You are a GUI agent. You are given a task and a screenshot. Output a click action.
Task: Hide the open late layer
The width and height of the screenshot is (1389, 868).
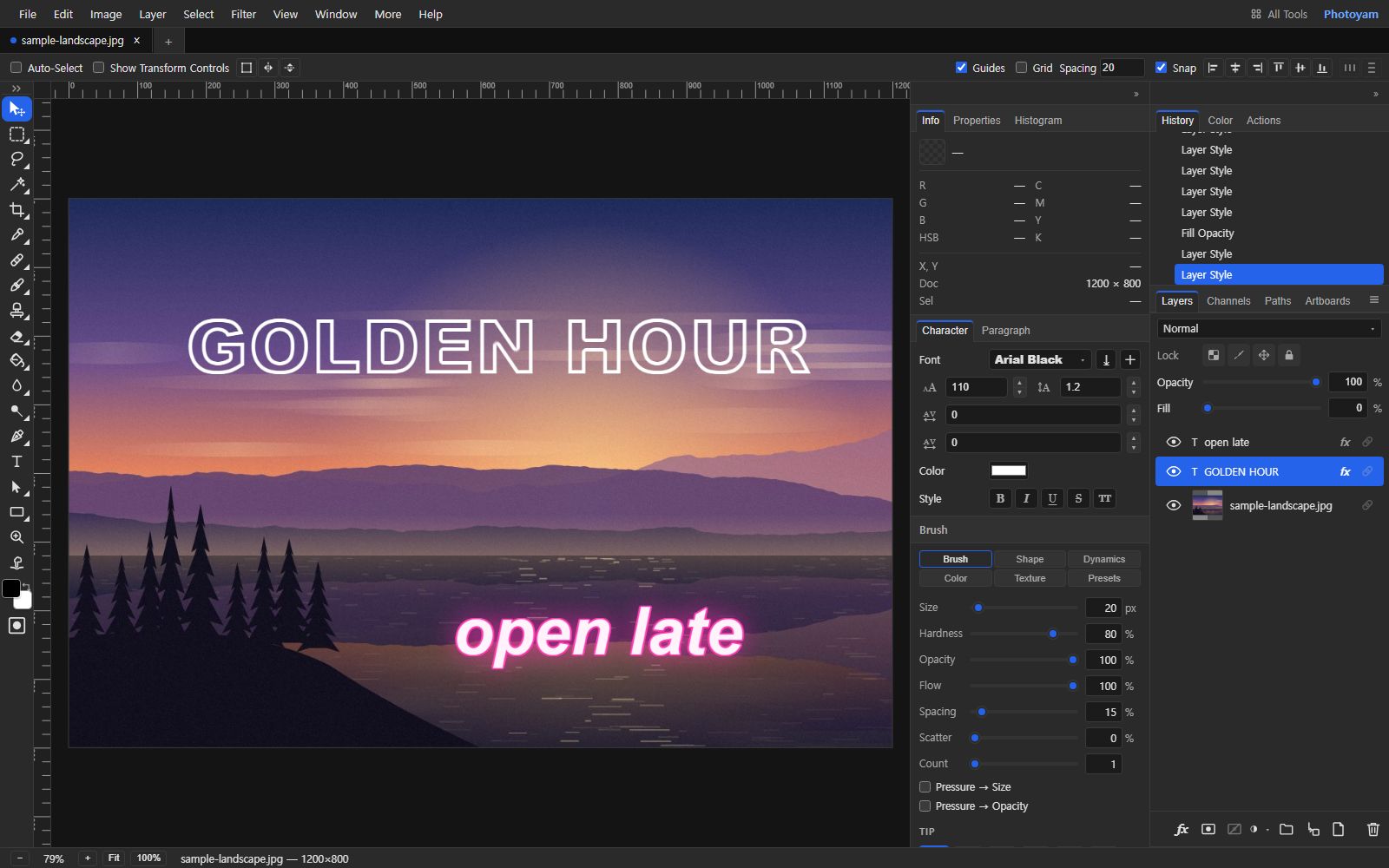pos(1174,442)
